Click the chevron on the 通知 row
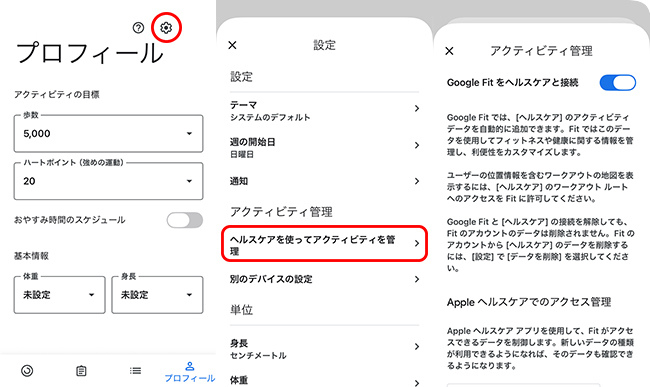The height and width of the screenshot is (387, 650). (417, 181)
